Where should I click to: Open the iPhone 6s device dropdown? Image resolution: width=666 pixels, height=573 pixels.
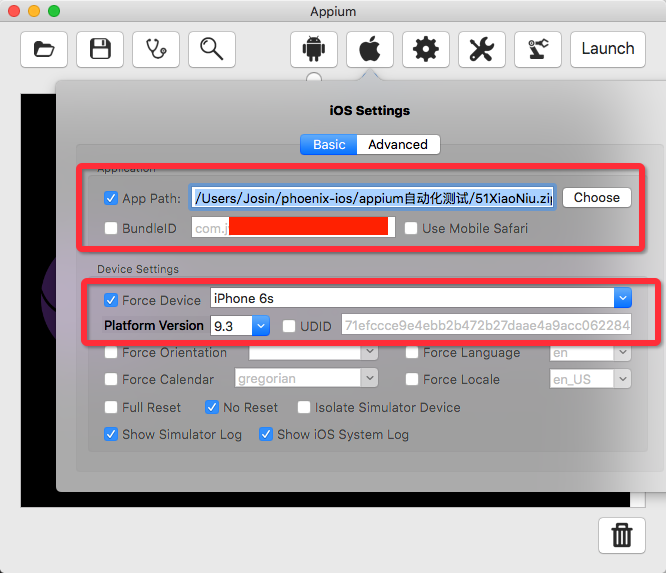tap(623, 298)
